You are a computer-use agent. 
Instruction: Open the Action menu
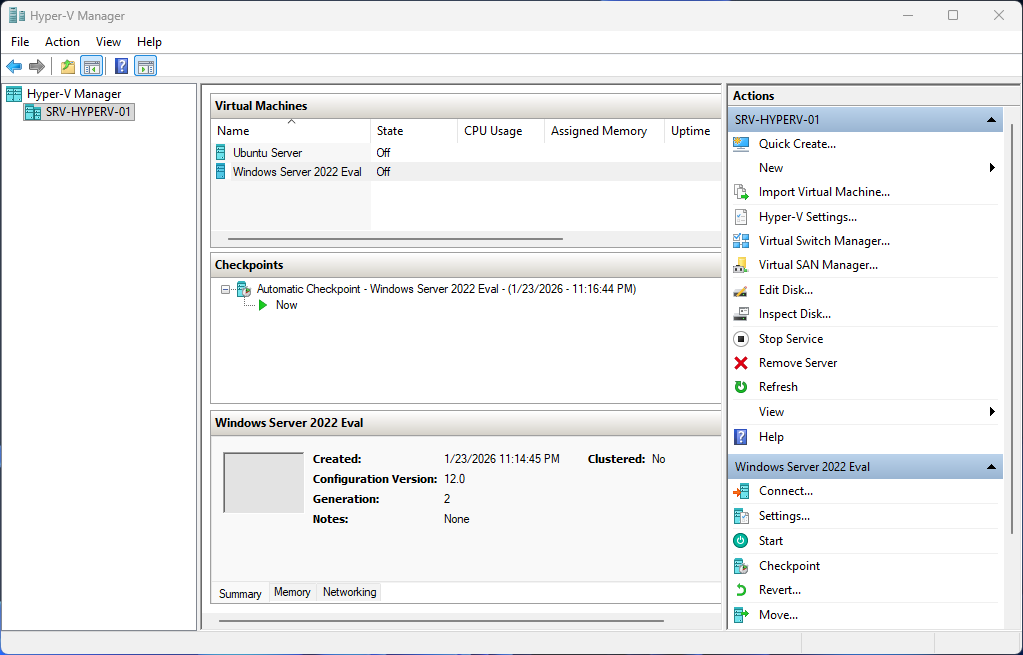(62, 42)
